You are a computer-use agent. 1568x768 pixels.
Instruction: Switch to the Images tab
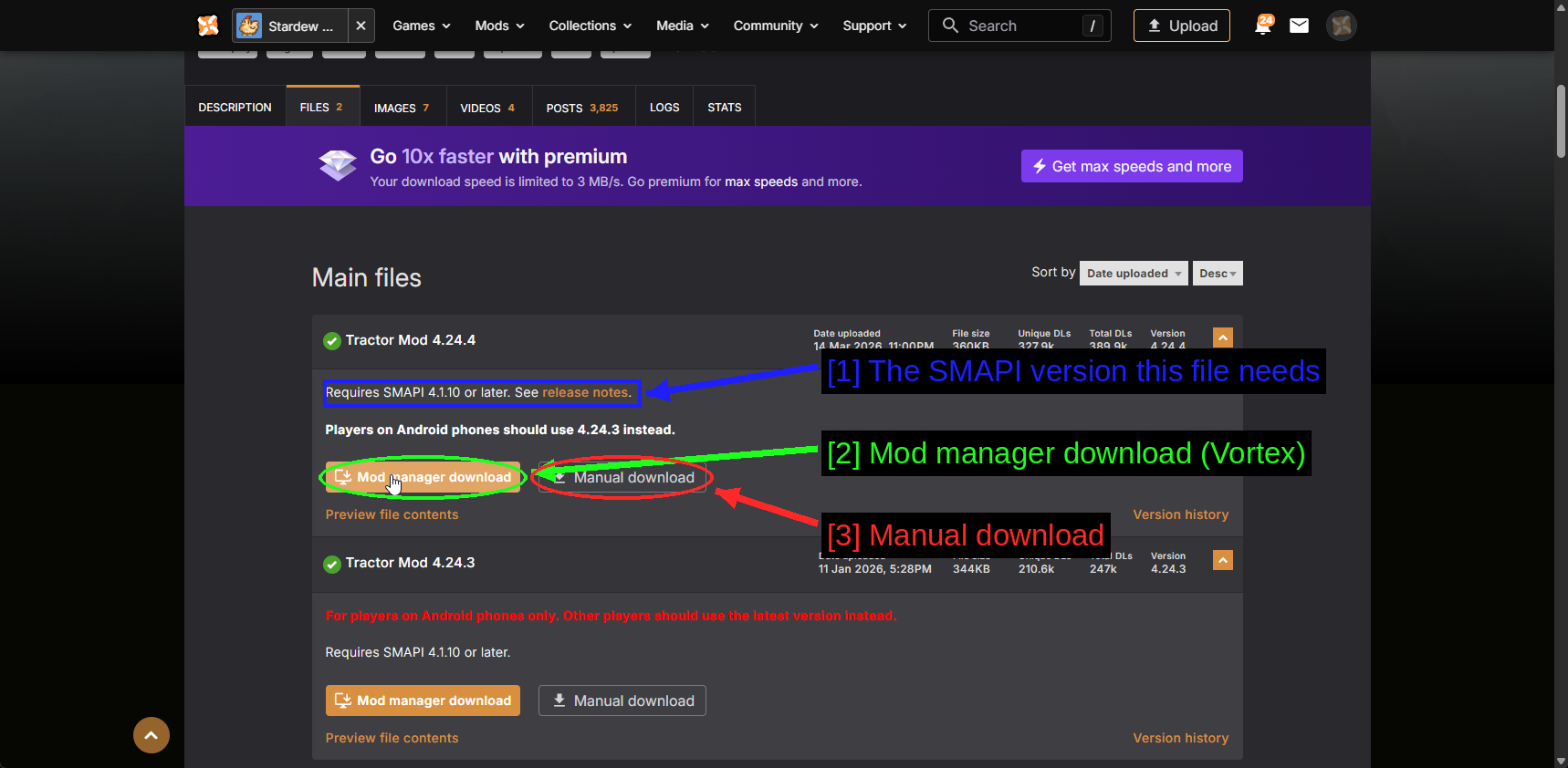pos(402,108)
